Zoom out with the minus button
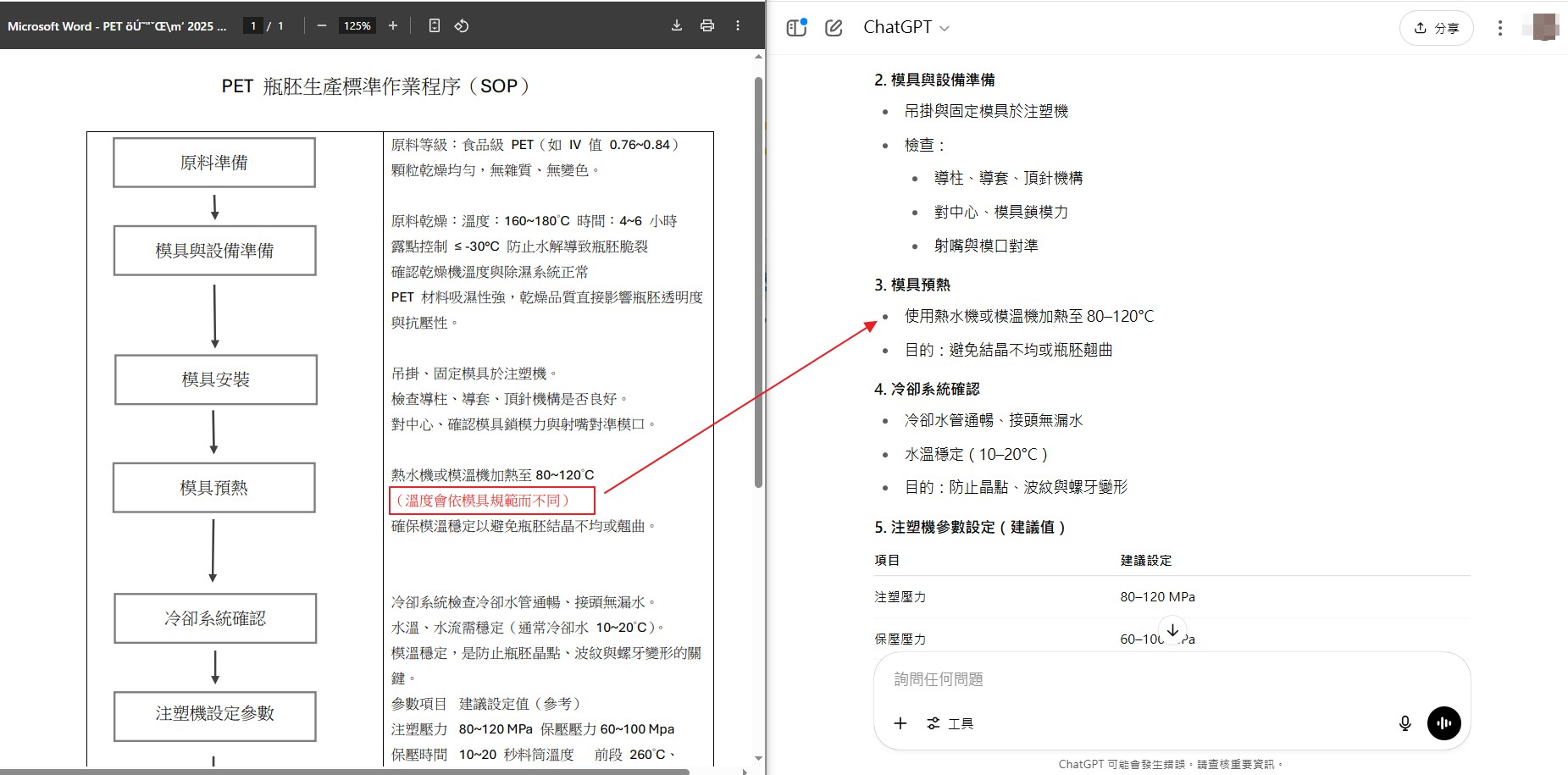The width and height of the screenshot is (1568, 775). pyautogui.click(x=322, y=25)
